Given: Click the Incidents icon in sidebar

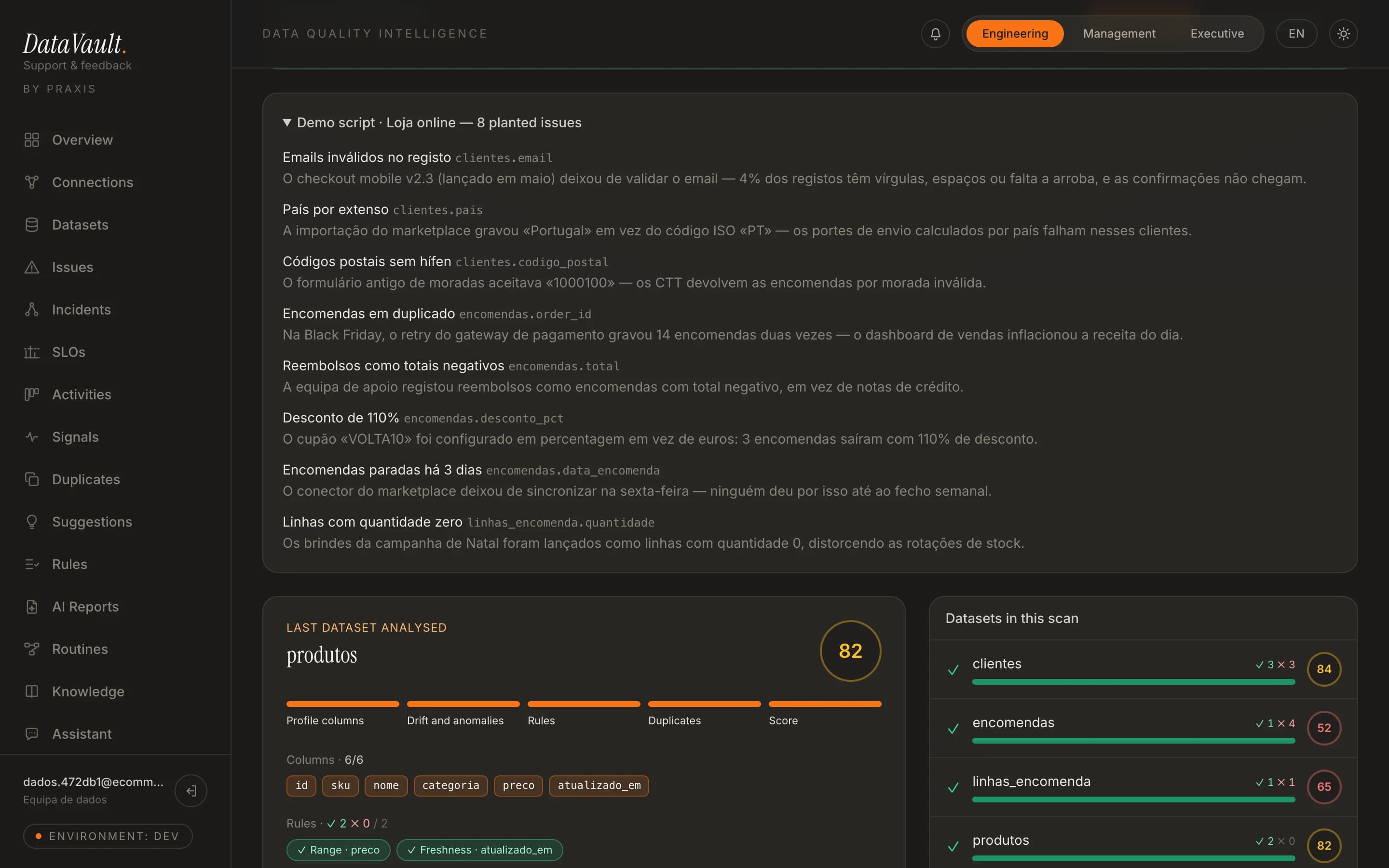Looking at the screenshot, I should [31, 310].
